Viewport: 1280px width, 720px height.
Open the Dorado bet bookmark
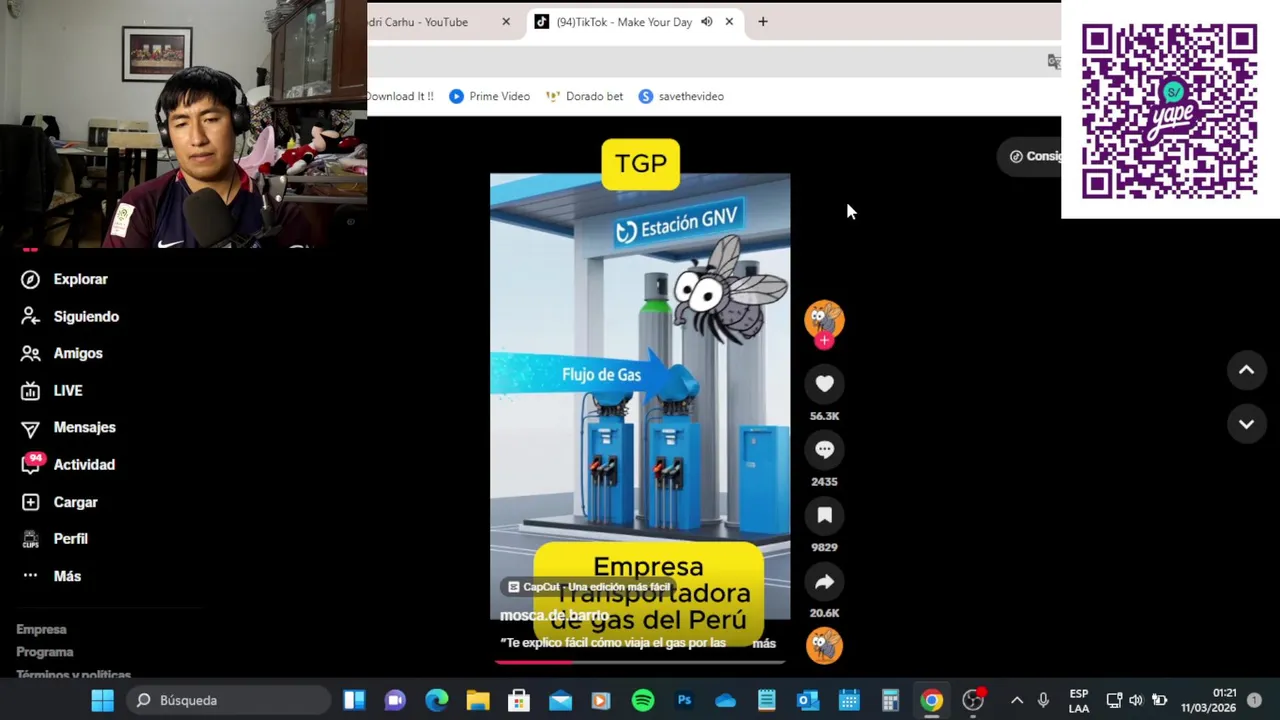584,96
